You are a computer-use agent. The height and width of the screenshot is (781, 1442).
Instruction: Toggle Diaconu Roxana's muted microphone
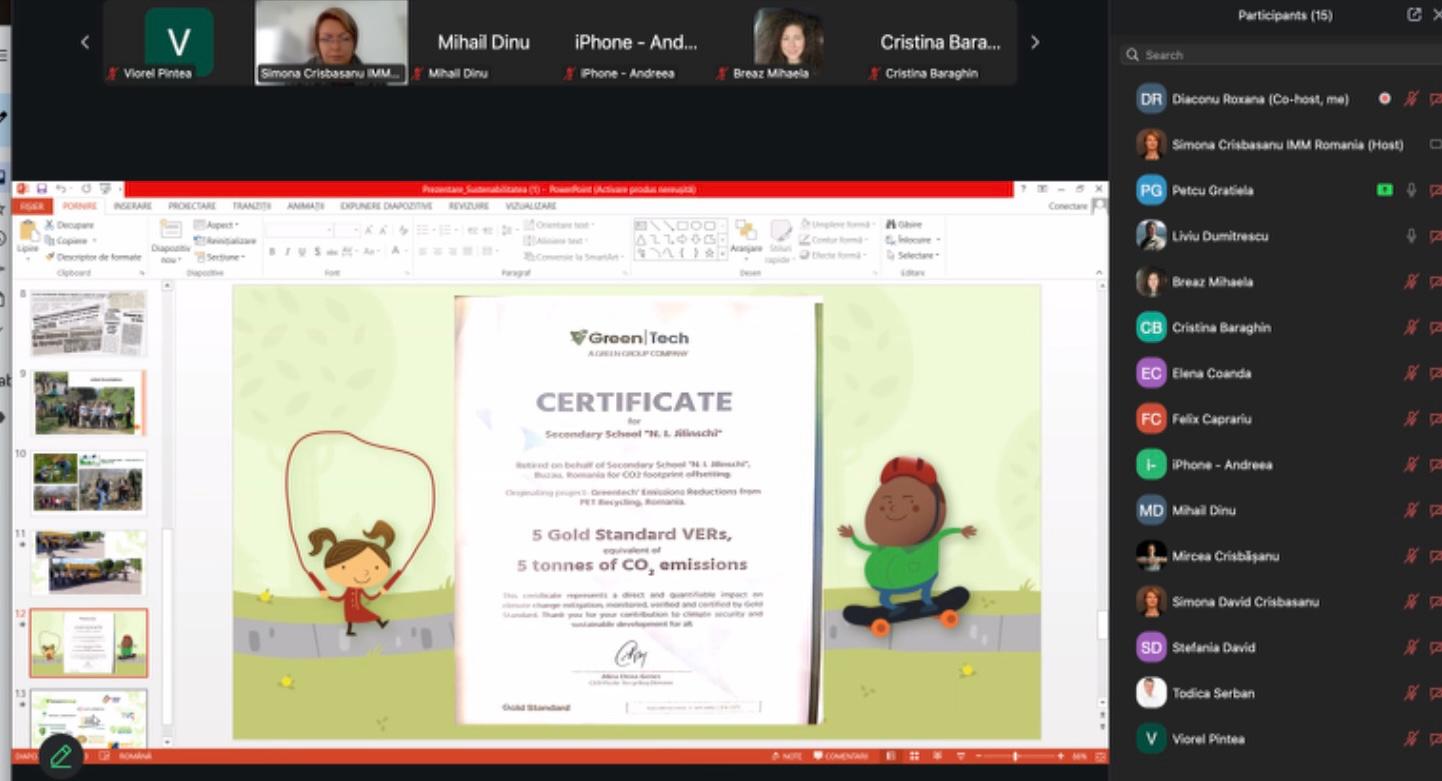(1411, 99)
